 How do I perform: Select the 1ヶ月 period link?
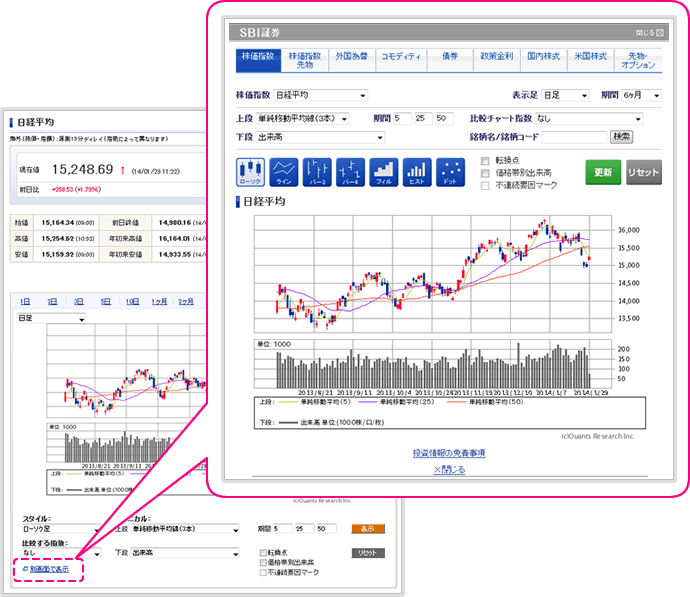(159, 301)
